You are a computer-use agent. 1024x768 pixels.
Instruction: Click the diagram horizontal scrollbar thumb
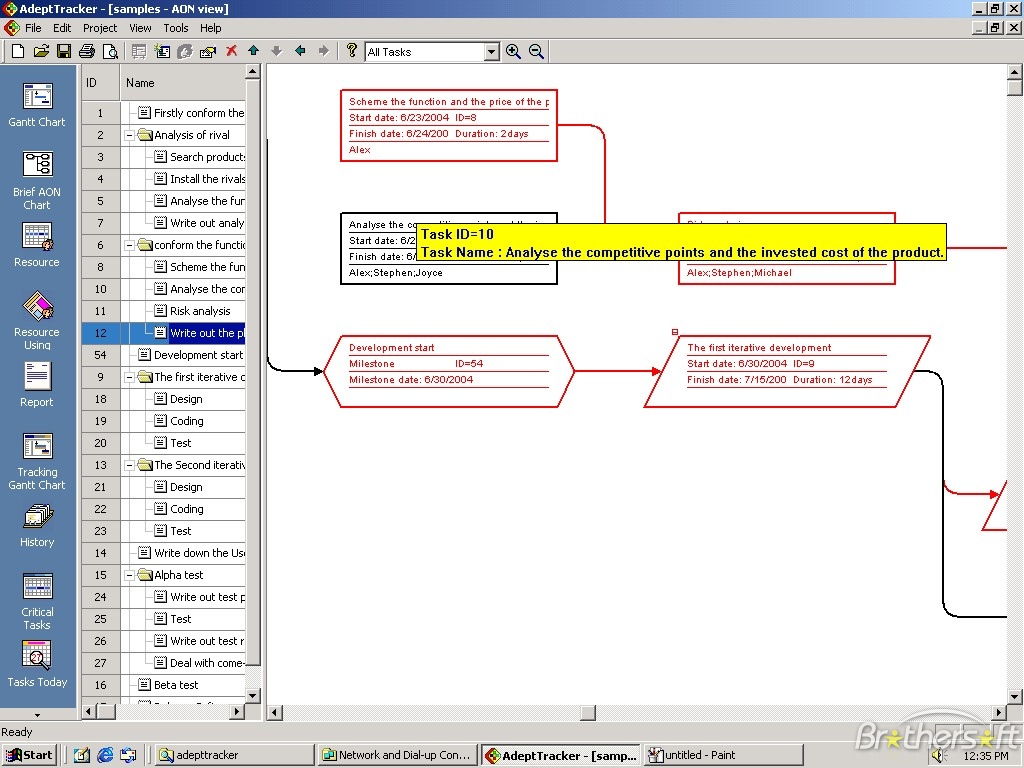pos(588,712)
